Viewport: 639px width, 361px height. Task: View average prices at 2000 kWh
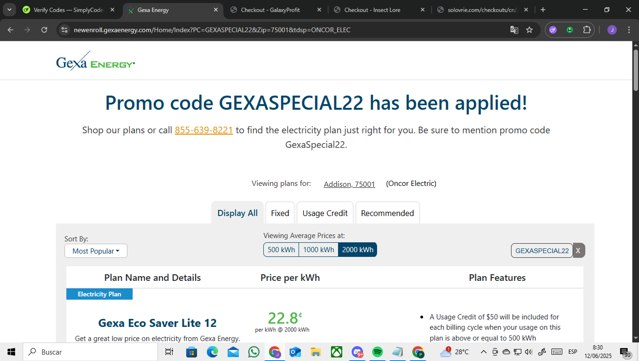(x=357, y=249)
